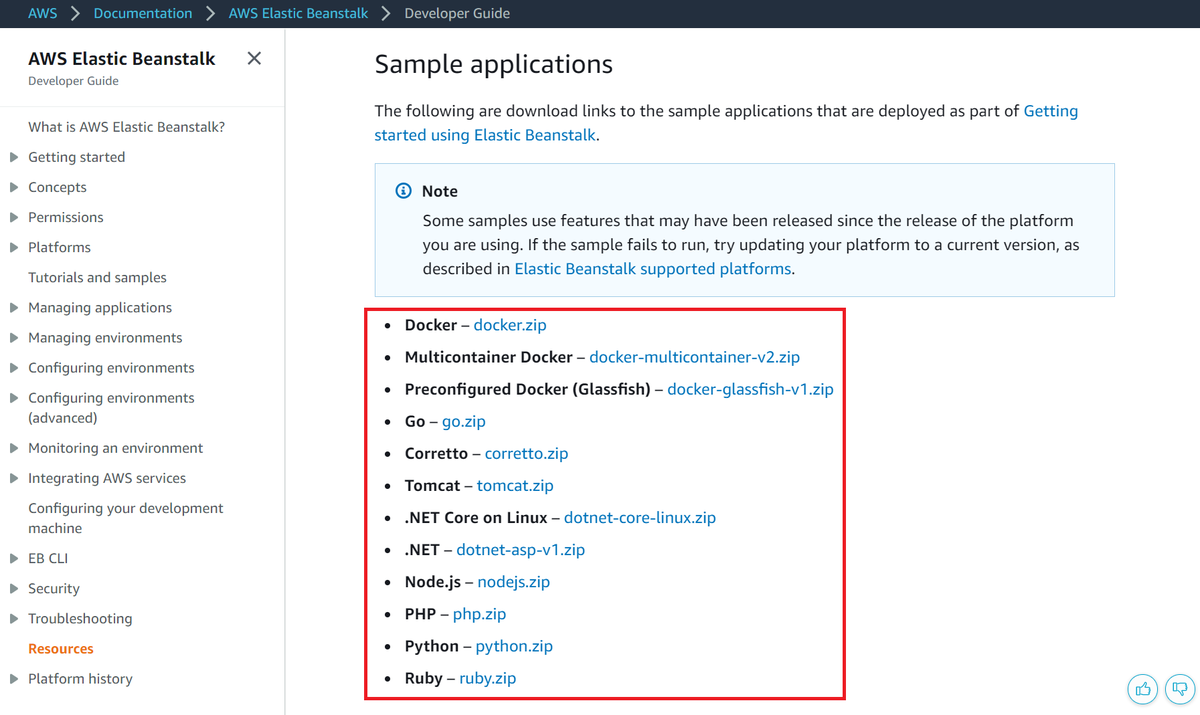Open Configuring your development machine page

coord(126,518)
